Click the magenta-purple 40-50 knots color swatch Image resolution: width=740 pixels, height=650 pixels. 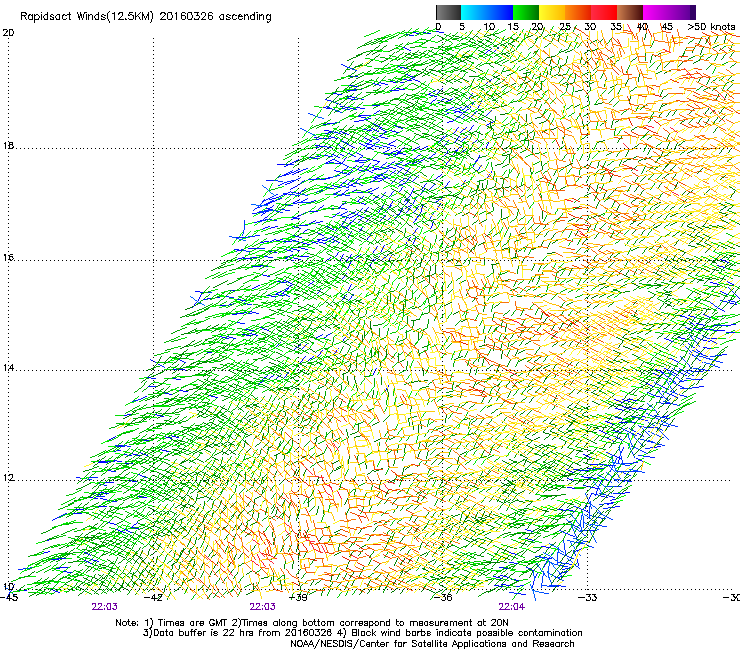[669, 12]
